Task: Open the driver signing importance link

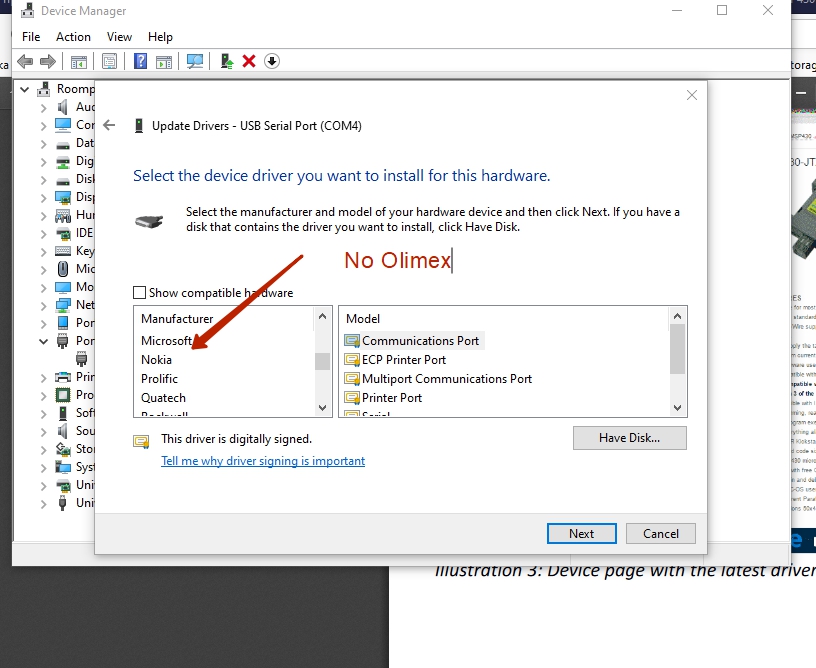Action: click(263, 461)
